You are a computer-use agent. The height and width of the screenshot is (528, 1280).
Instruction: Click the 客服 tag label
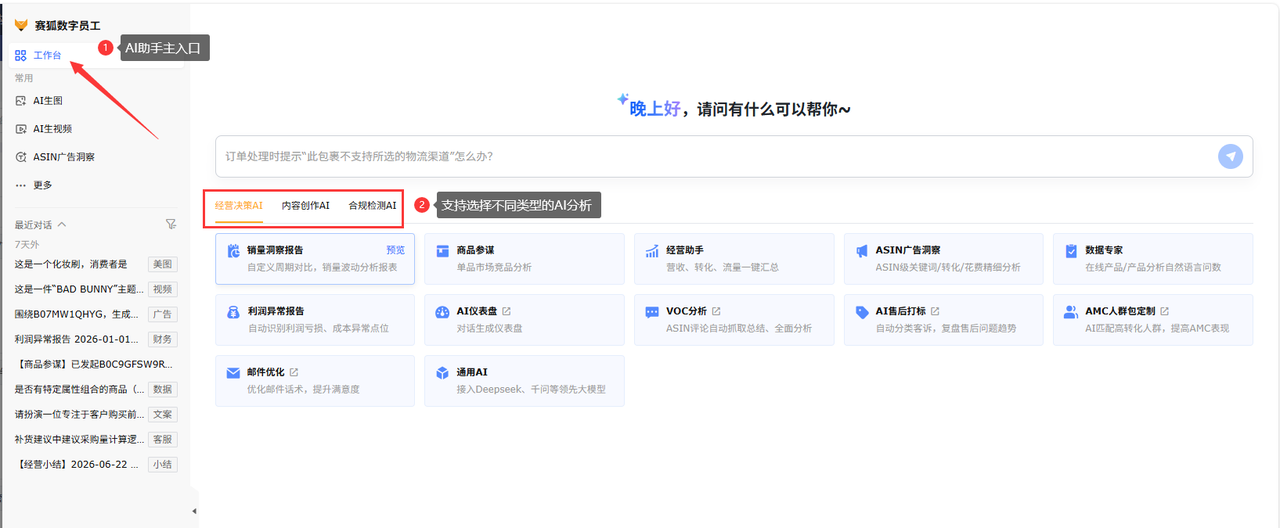[x=163, y=439]
